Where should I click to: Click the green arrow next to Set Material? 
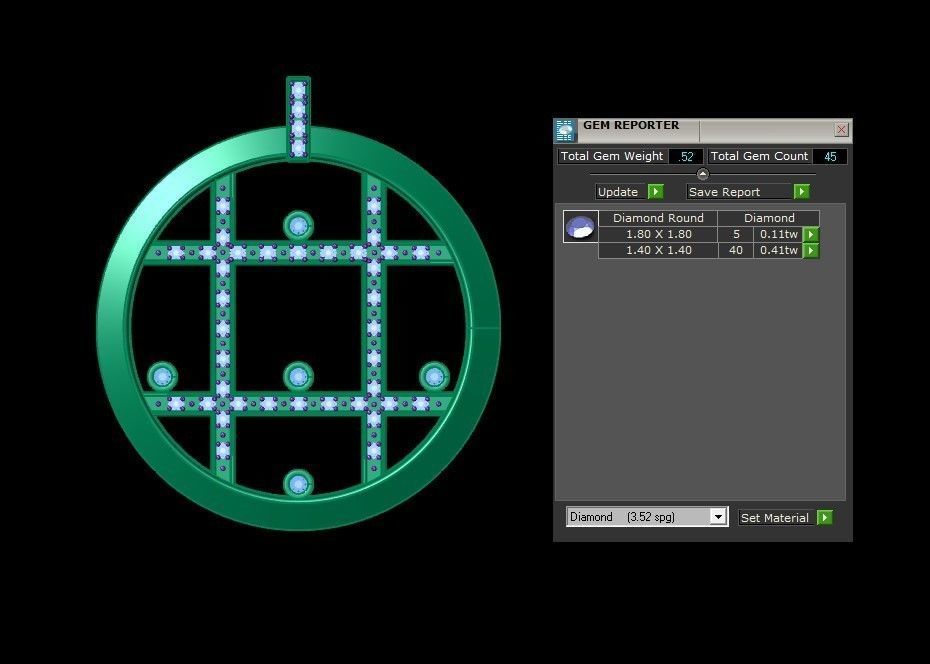pyautogui.click(x=823, y=517)
